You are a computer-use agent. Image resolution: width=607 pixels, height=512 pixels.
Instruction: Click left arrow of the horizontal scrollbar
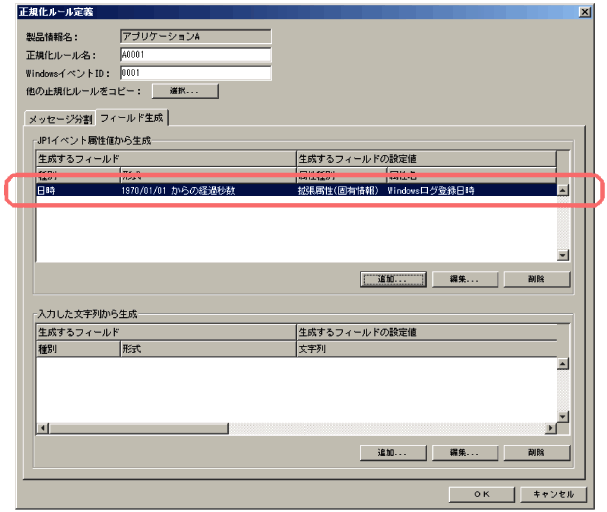(43, 428)
